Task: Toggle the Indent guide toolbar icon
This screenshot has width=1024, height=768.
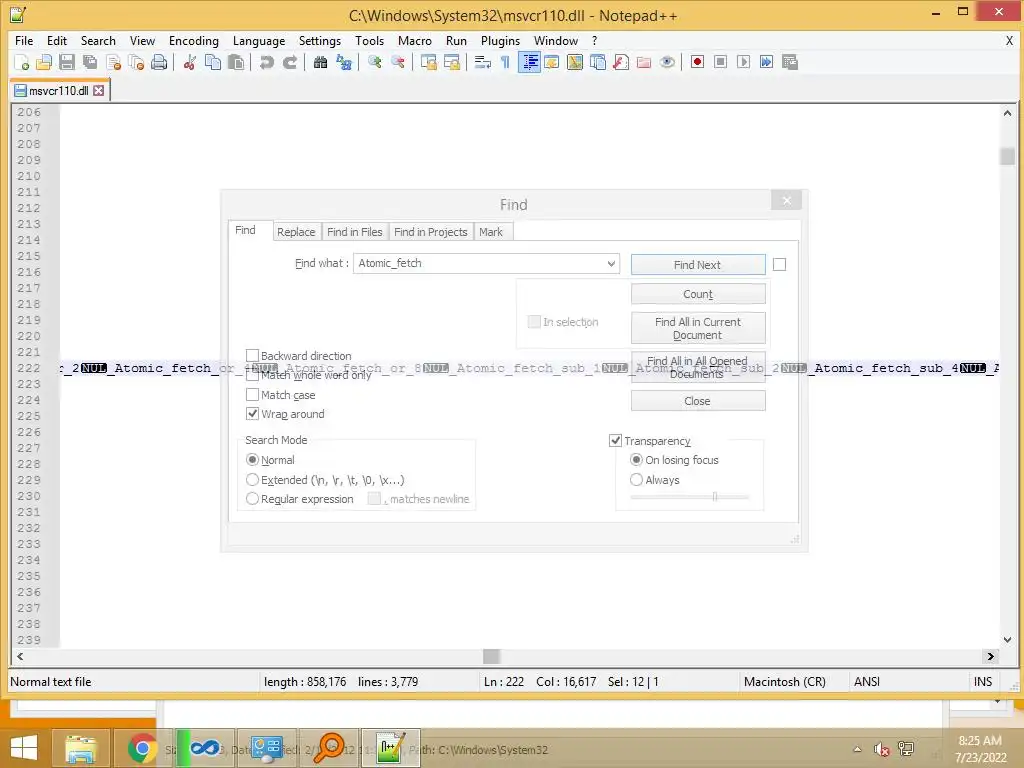Action: (529, 63)
